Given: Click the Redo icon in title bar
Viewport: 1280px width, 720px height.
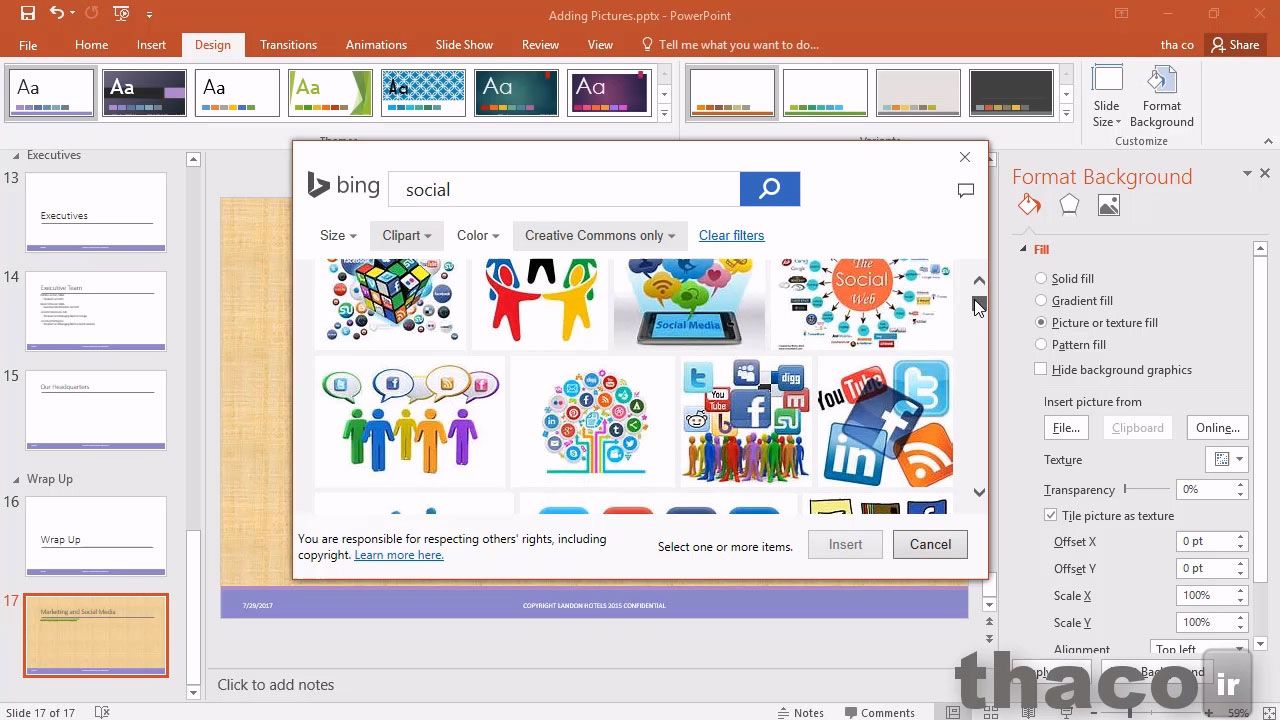Looking at the screenshot, I should click(92, 14).
